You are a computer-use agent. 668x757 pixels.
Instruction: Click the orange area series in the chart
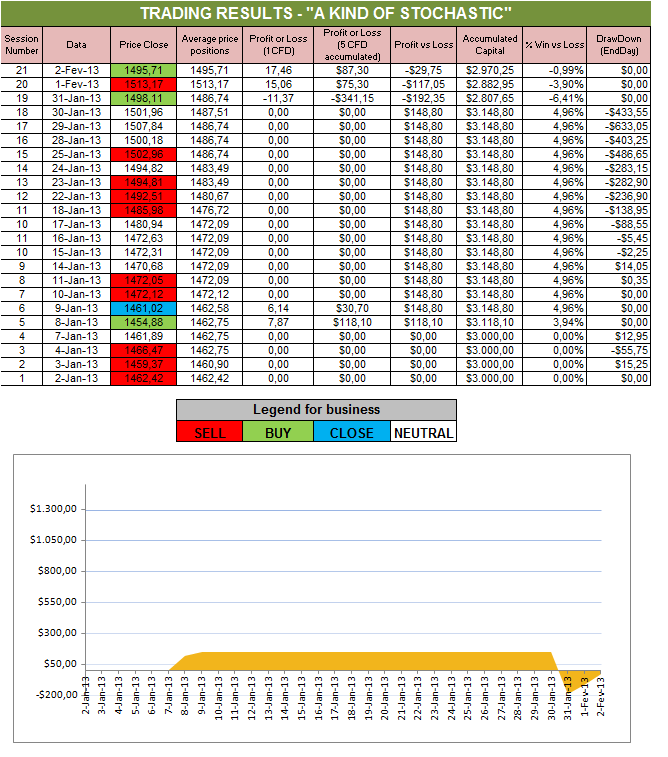[x=367, y=661]
